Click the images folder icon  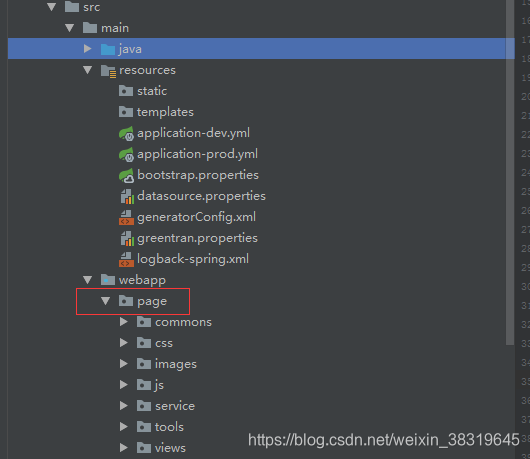click(144, 364)
